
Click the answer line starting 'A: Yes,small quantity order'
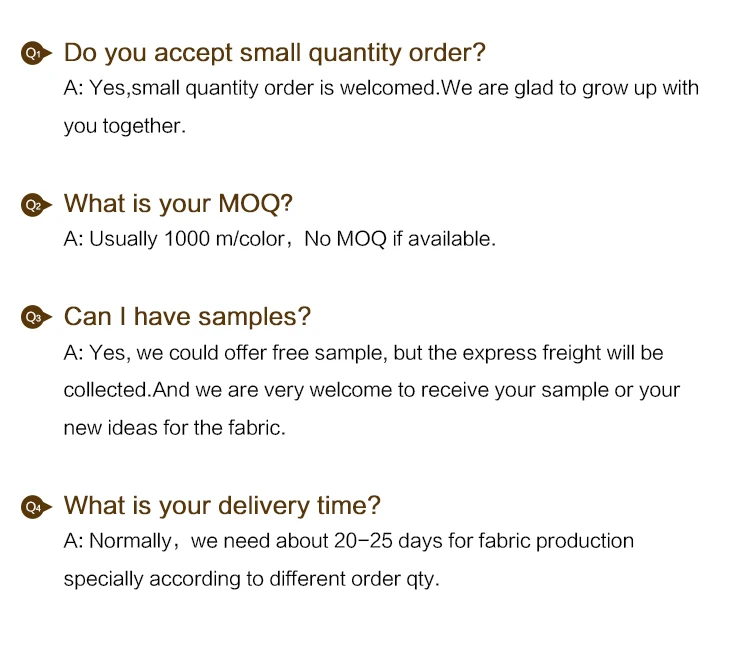[381, 88]
